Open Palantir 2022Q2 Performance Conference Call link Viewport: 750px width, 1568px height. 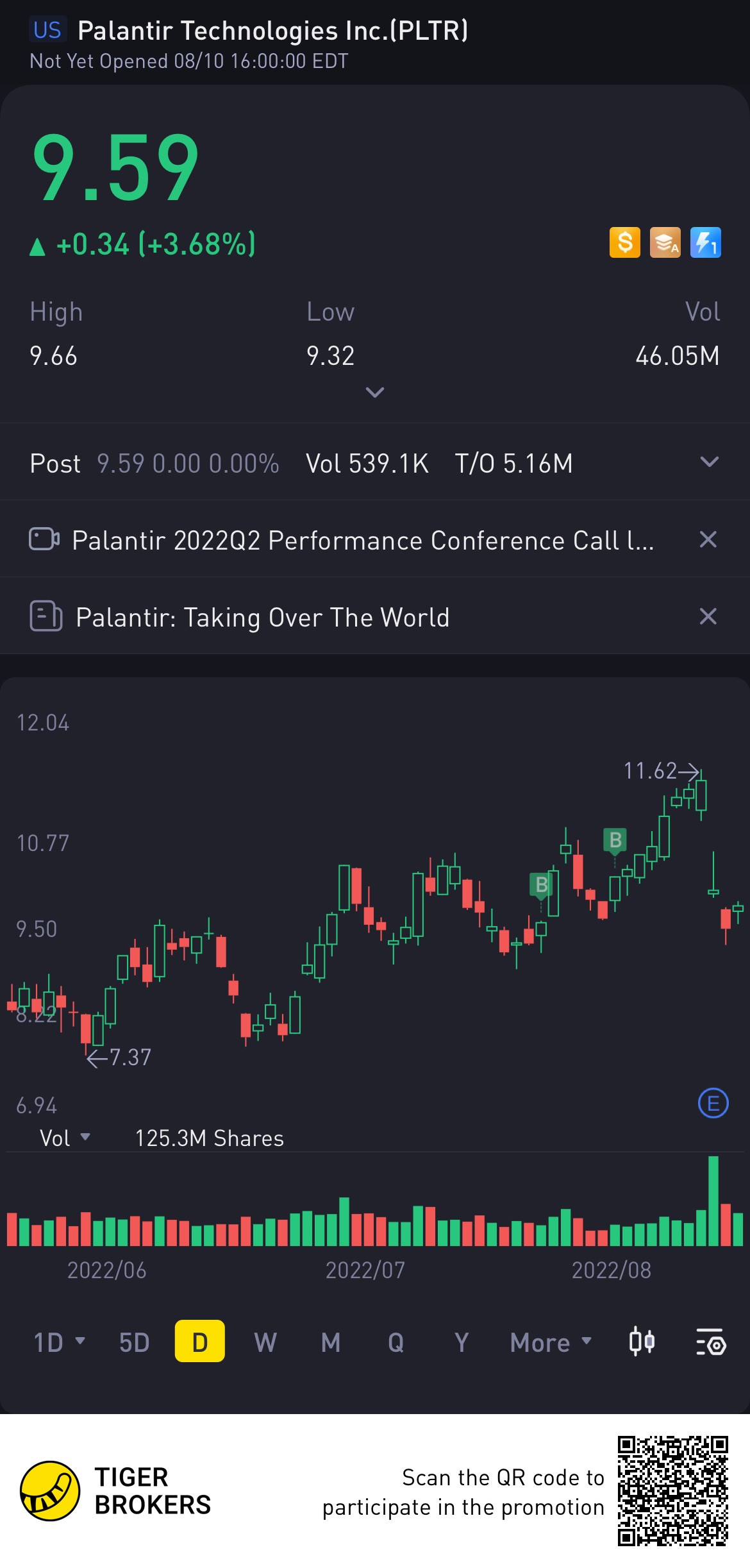[x=363, y=540]
